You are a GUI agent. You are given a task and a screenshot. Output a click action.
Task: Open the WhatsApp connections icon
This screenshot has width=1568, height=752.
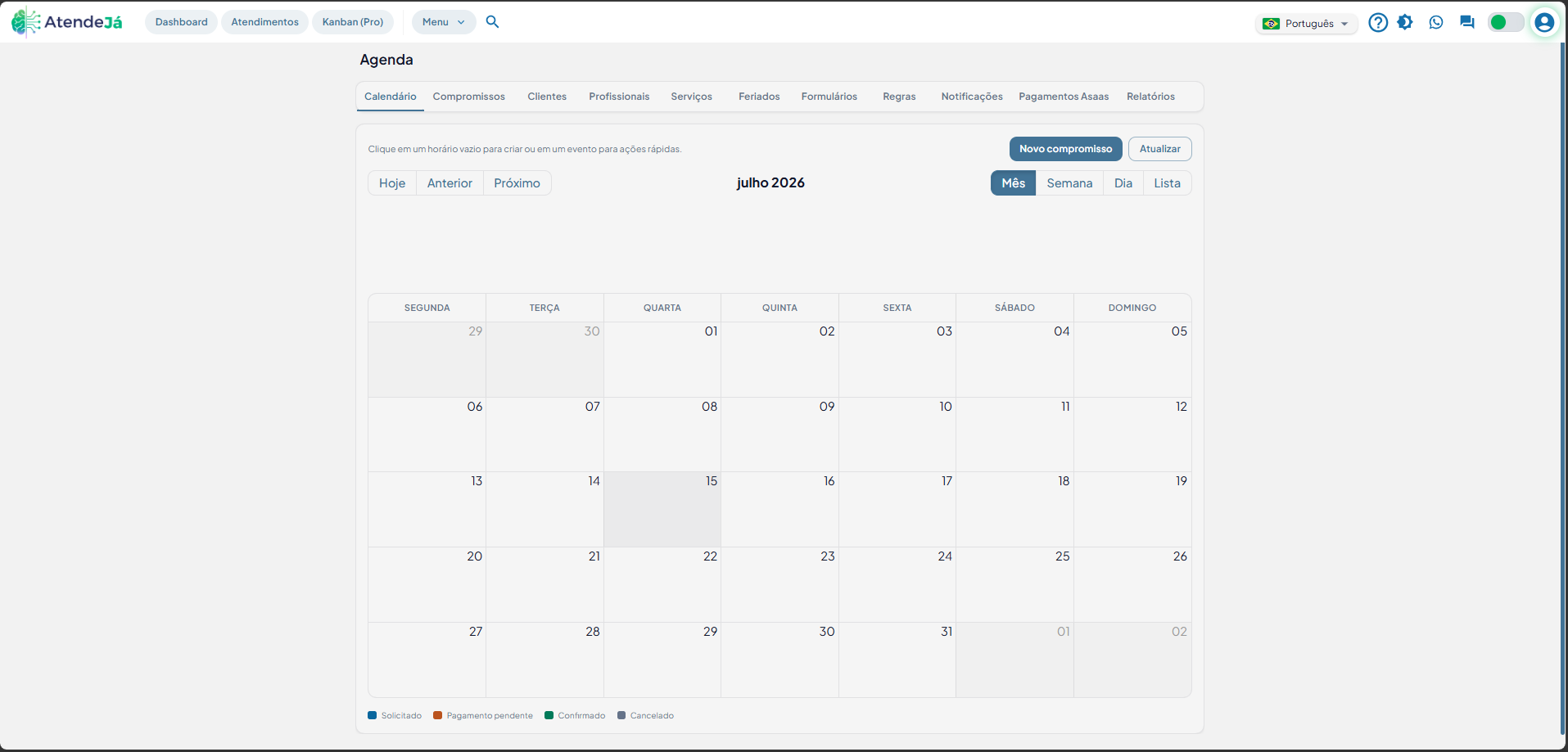[1436, 22]
